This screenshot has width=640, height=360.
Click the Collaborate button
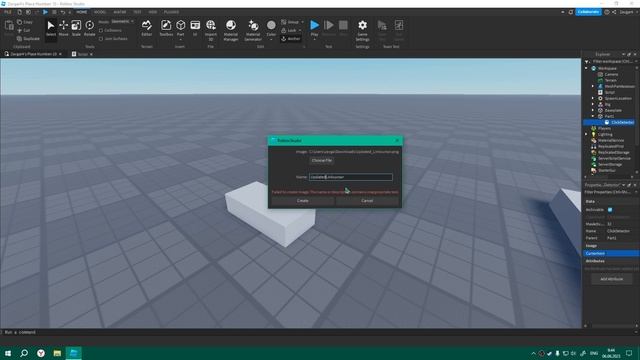pos(588,12)
